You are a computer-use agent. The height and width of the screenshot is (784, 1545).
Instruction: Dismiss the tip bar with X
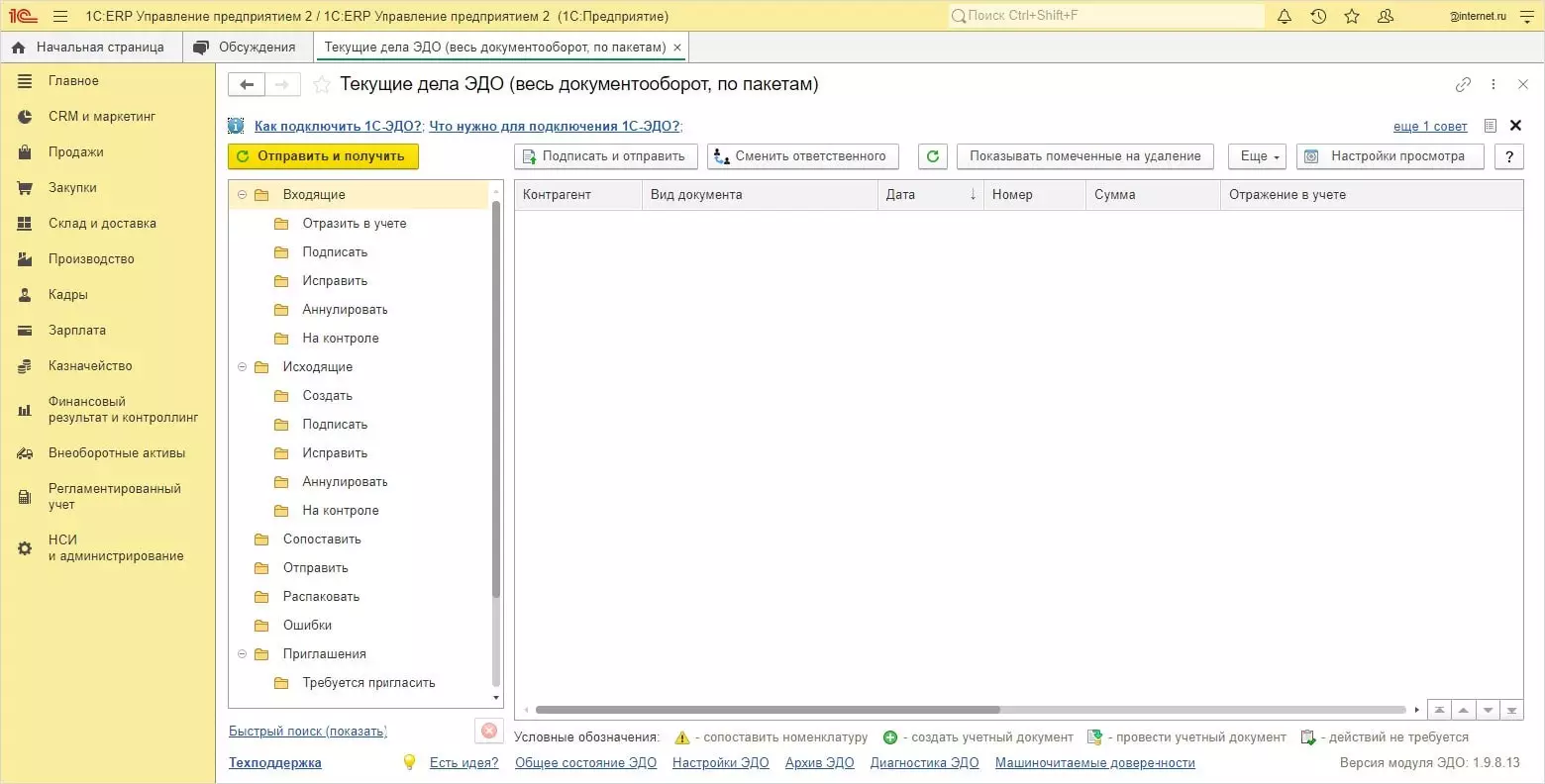pos(1515,126)
